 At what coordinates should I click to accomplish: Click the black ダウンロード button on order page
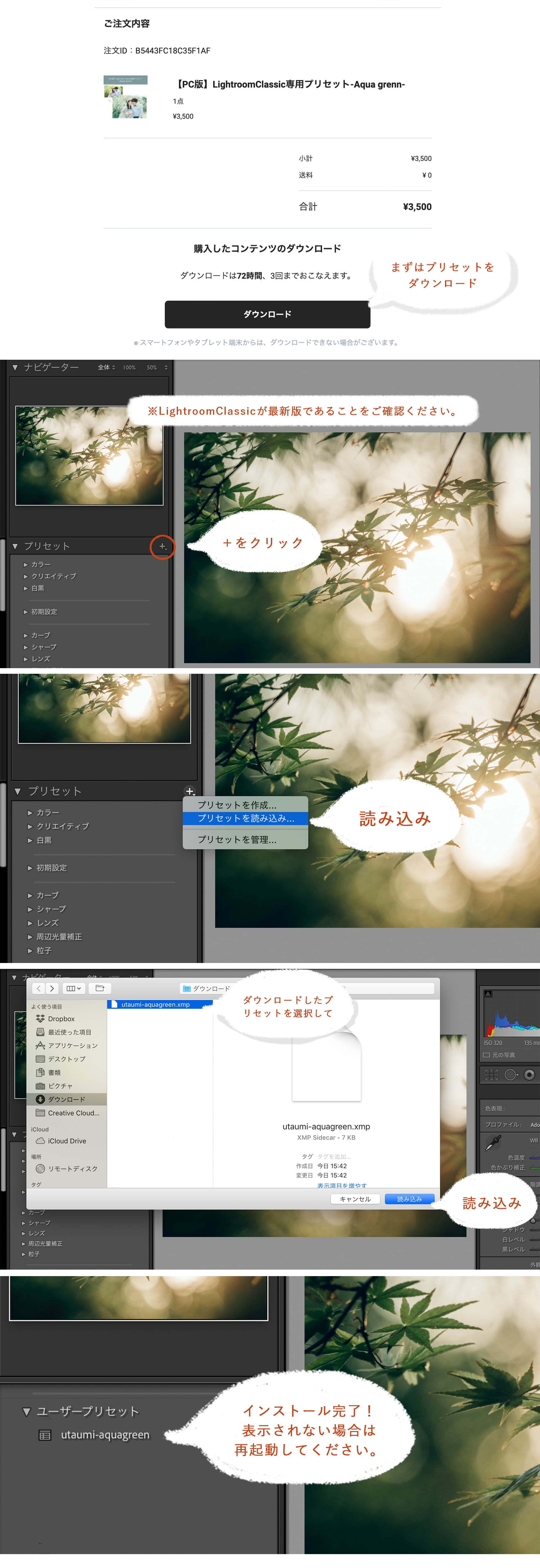tap(267, 314)
